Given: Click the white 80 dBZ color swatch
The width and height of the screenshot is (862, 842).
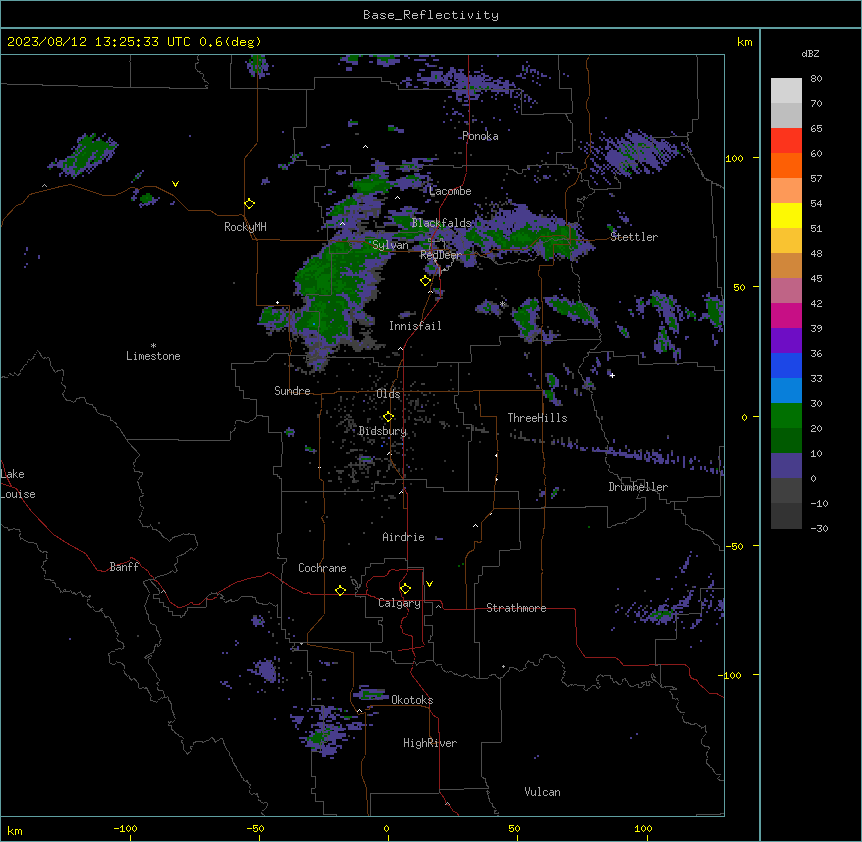Looking at the screenshot, I should (786, 90).
